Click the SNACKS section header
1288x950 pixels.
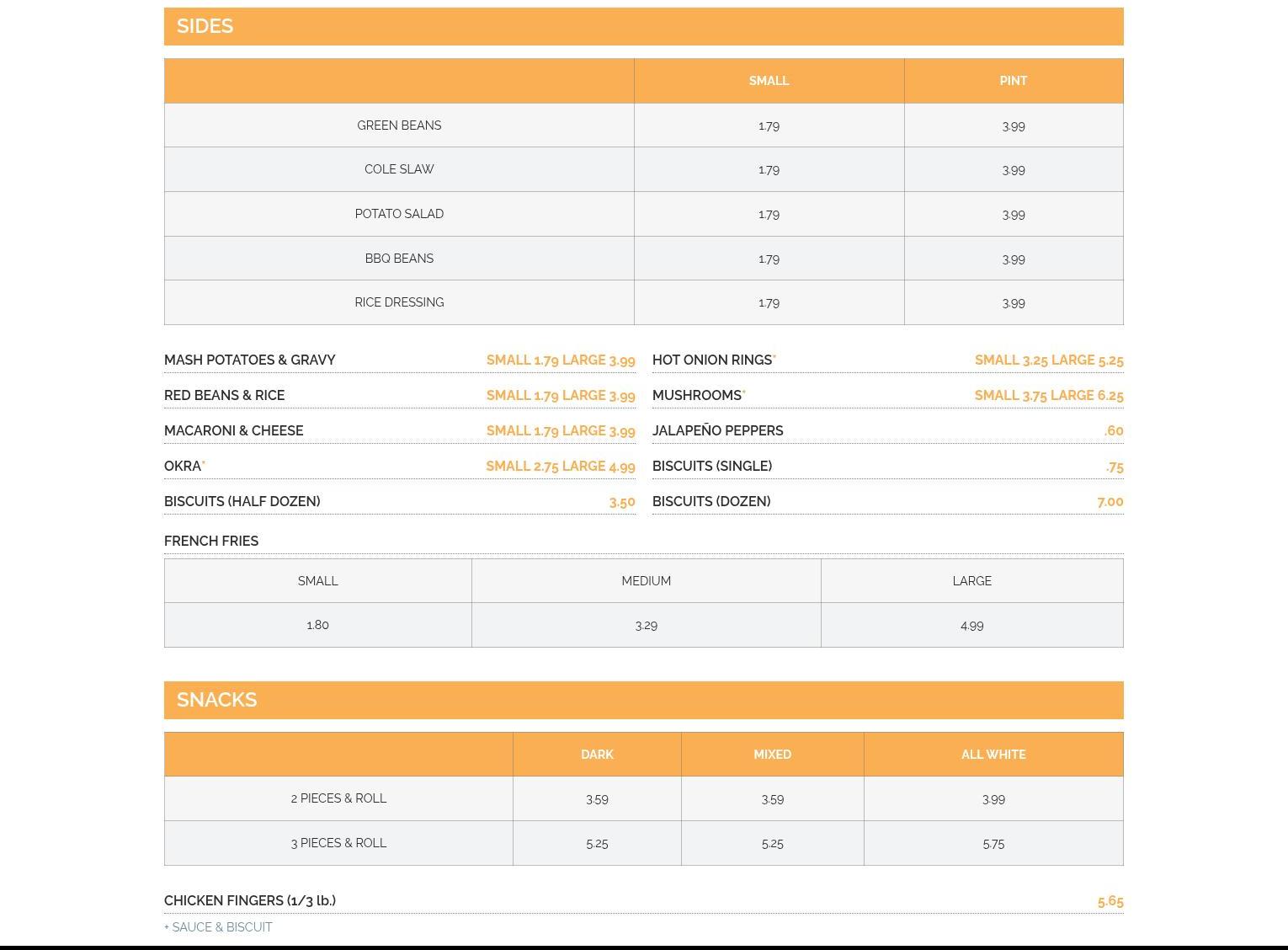(x=216, y=700)
